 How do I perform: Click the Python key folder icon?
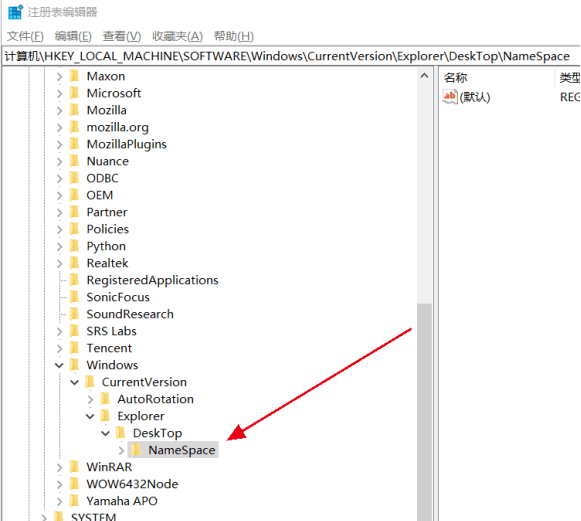(x=74, y=246)
